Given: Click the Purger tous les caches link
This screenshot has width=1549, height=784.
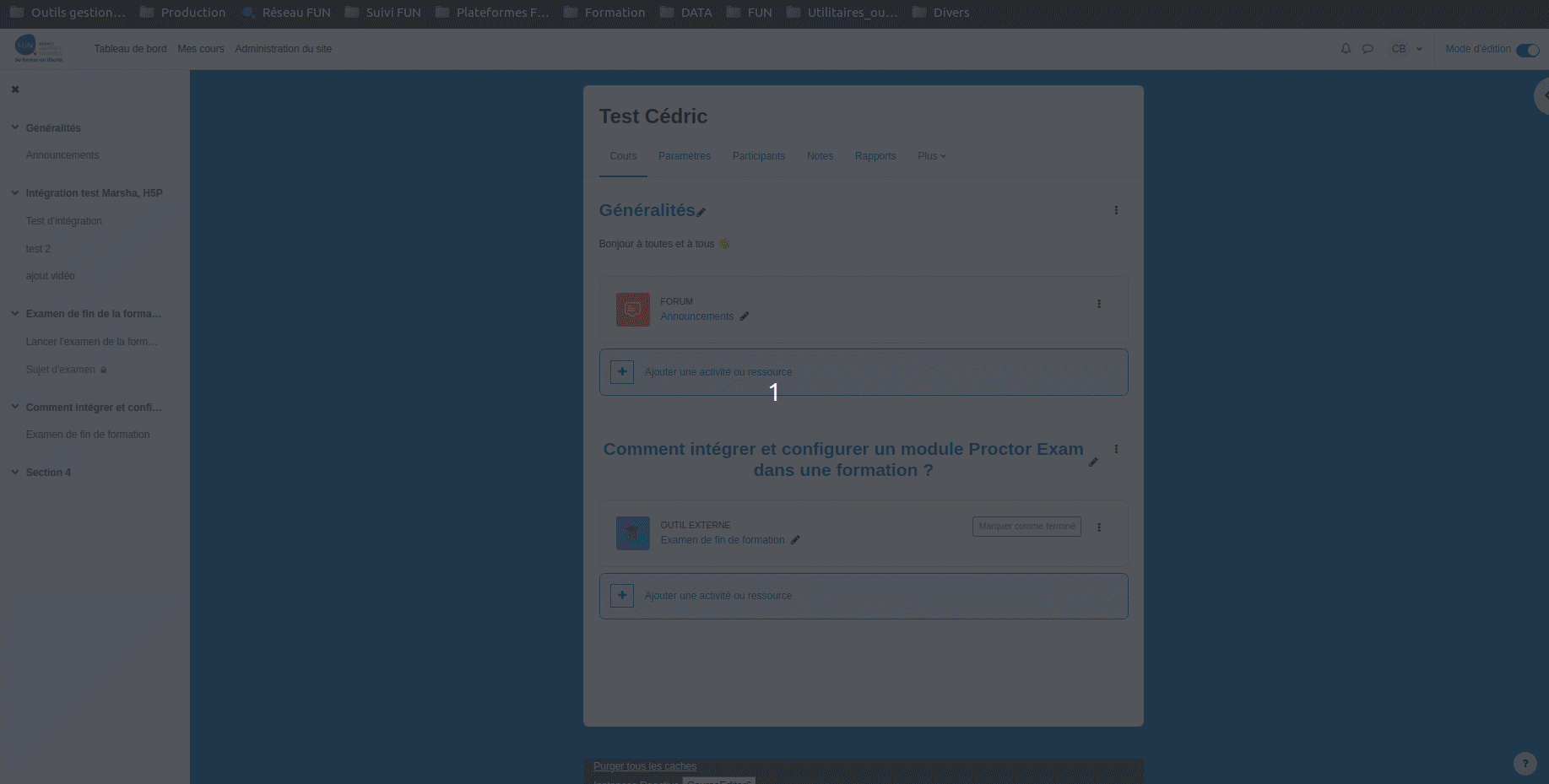Looking at the screenshot, I should point(644,766).
